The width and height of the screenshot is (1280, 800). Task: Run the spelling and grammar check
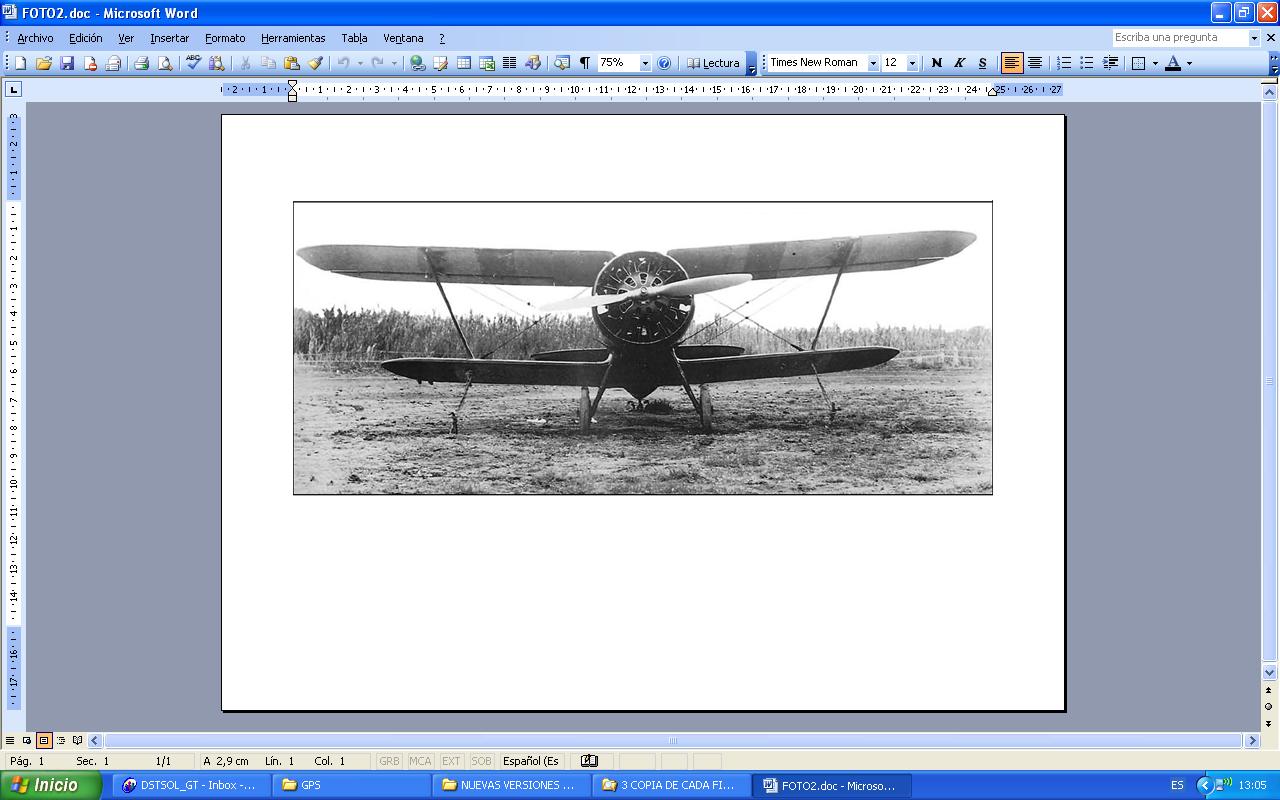click(194, 63)
